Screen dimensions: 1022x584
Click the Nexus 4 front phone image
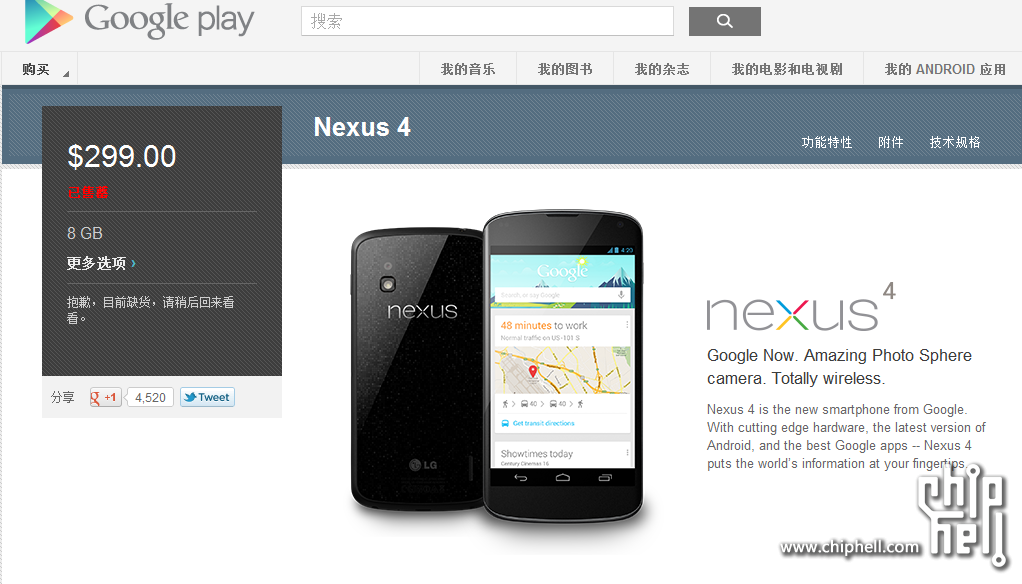point(563,366)
